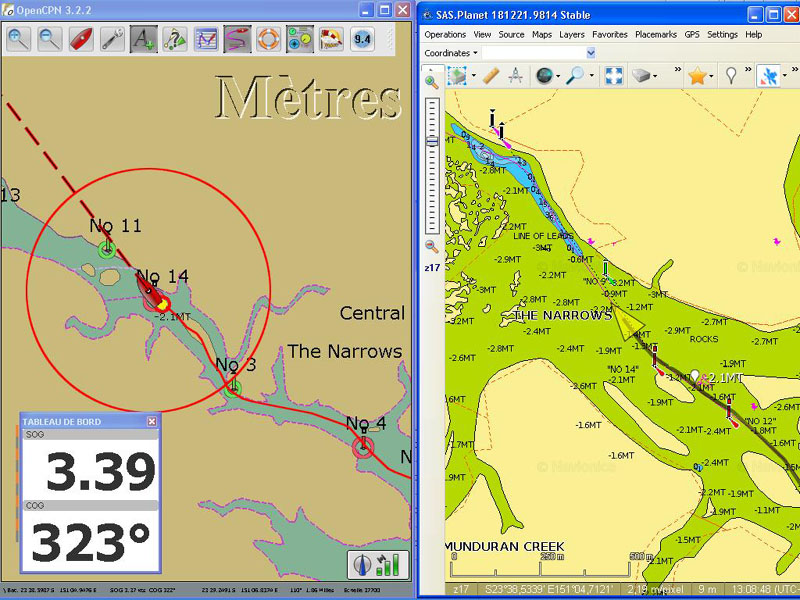Screen dimensions: 800x600
Task: Click the SAS.Planet vertical zoom slider
Action: 432,166
